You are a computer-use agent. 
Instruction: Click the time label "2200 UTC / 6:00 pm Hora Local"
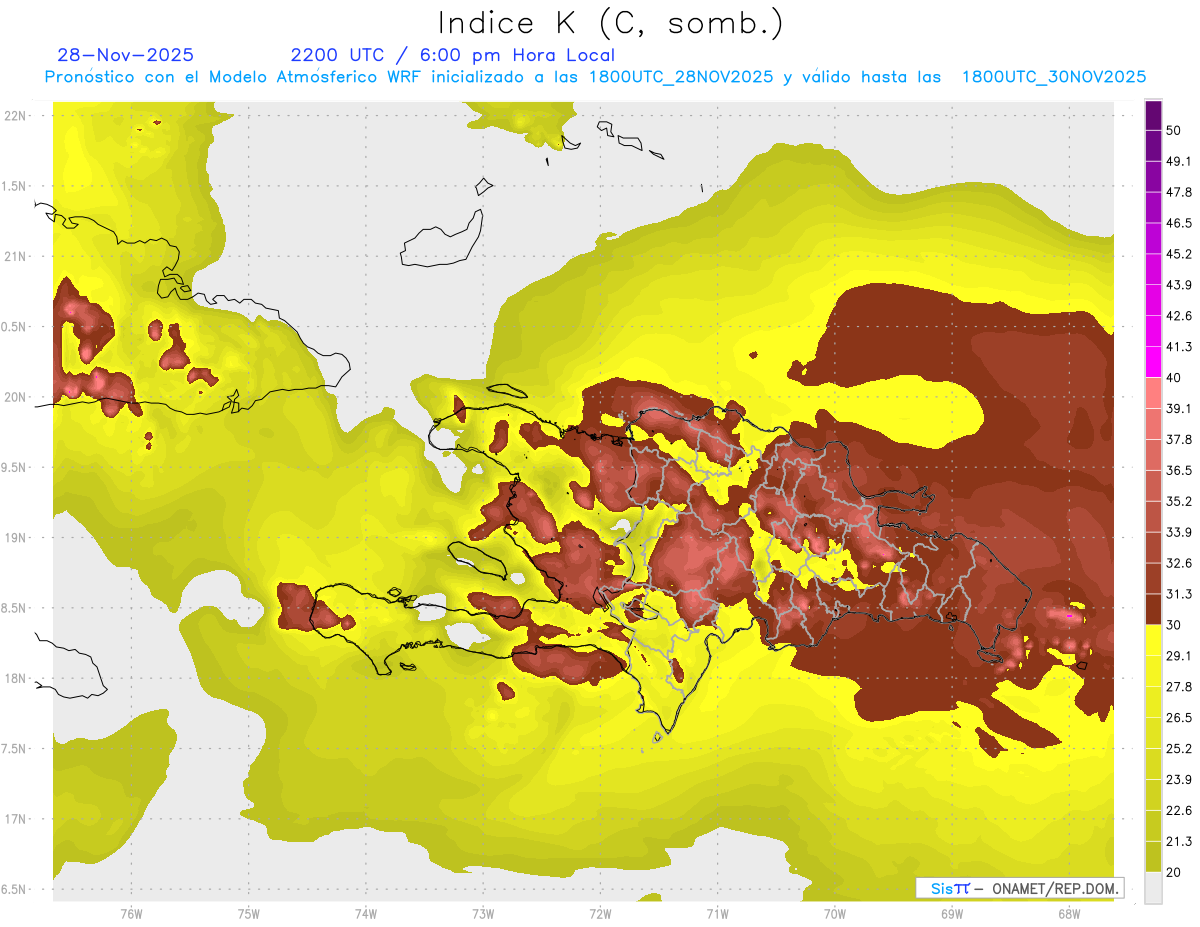(453, 55)
